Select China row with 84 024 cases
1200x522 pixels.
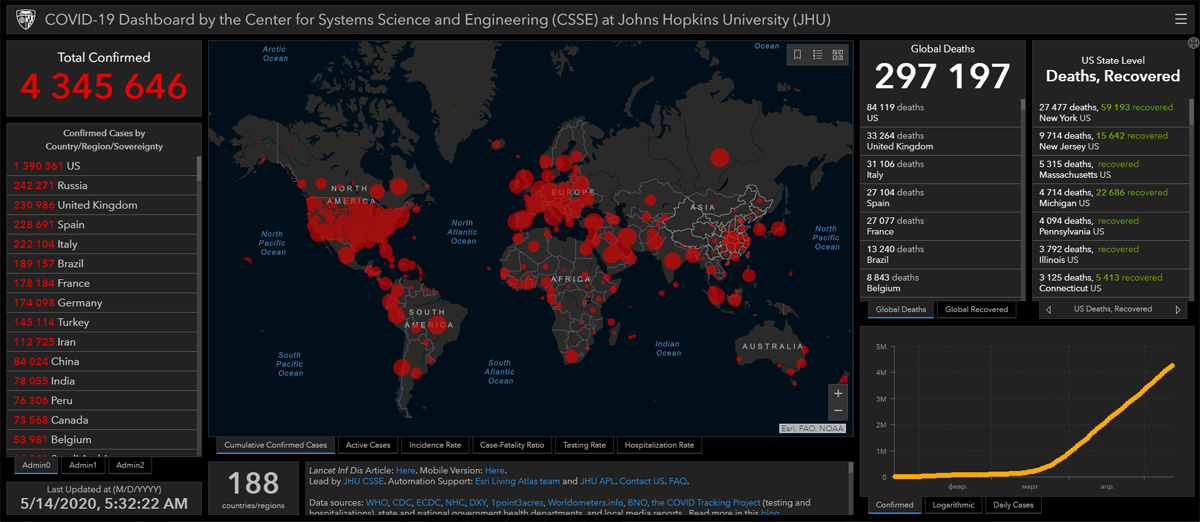click(103, 361)
